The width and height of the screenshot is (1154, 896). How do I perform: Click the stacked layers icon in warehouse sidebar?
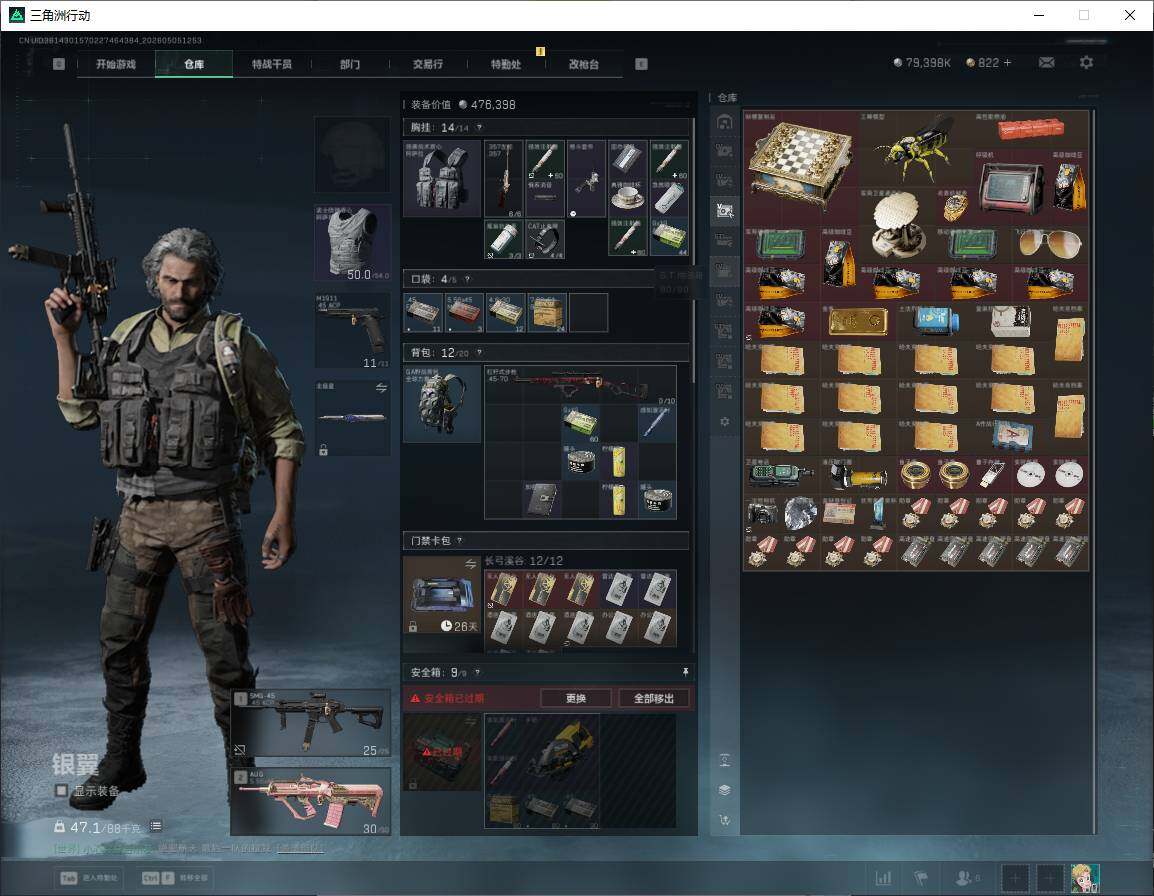pyautogui.click(x=724, y=789)
